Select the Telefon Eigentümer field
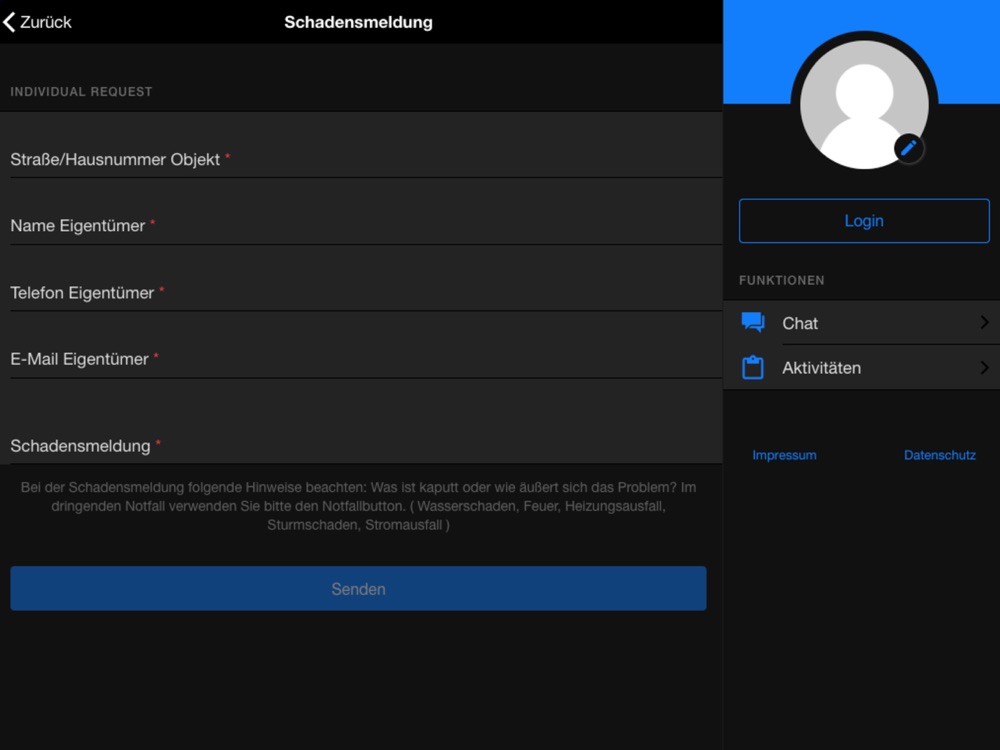 361,279
